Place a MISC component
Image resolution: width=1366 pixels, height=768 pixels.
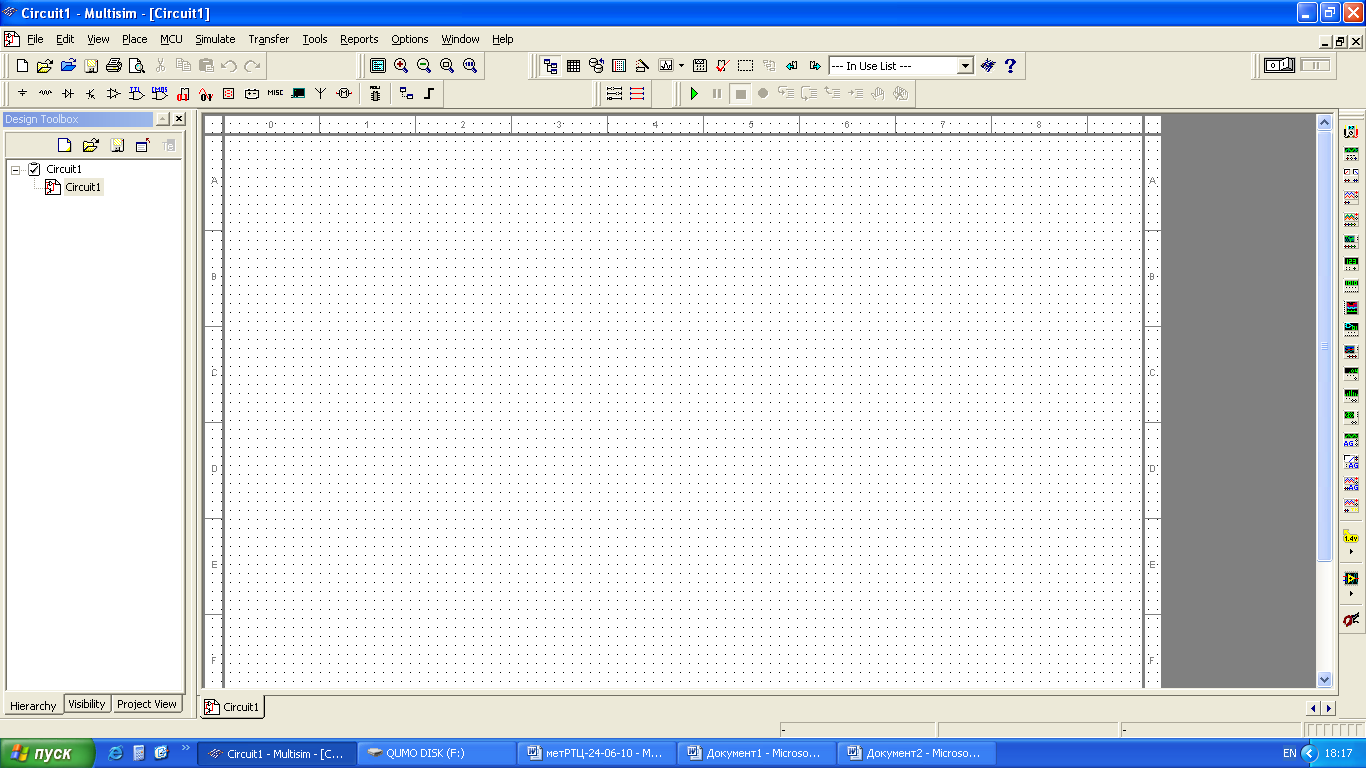click(275, 94)
